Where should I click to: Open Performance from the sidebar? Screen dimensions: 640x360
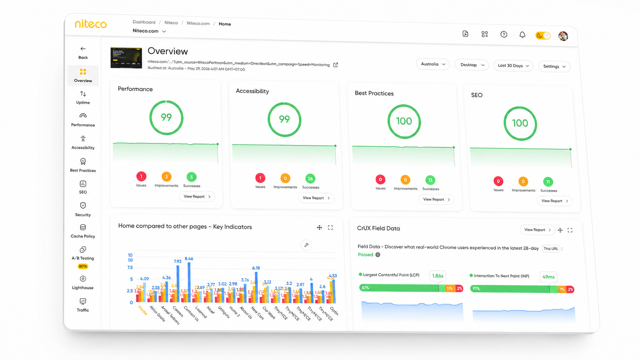pyautogui.click(x=83, y=120)
